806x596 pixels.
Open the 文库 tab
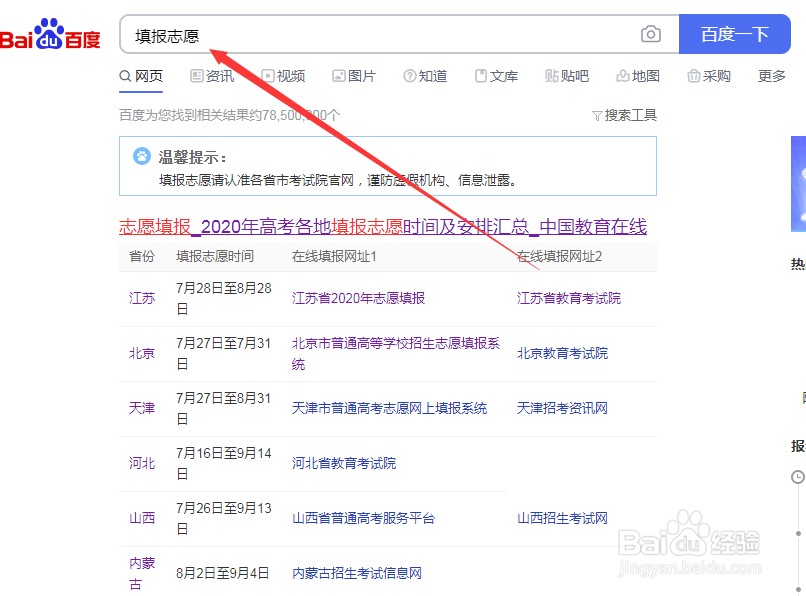pos(496,76)
